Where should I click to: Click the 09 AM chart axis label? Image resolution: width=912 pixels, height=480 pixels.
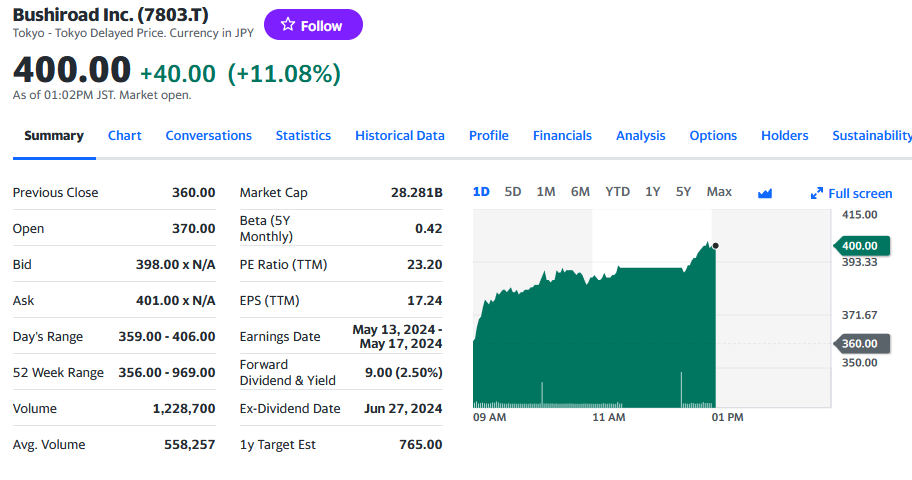[x=490, y=418]
